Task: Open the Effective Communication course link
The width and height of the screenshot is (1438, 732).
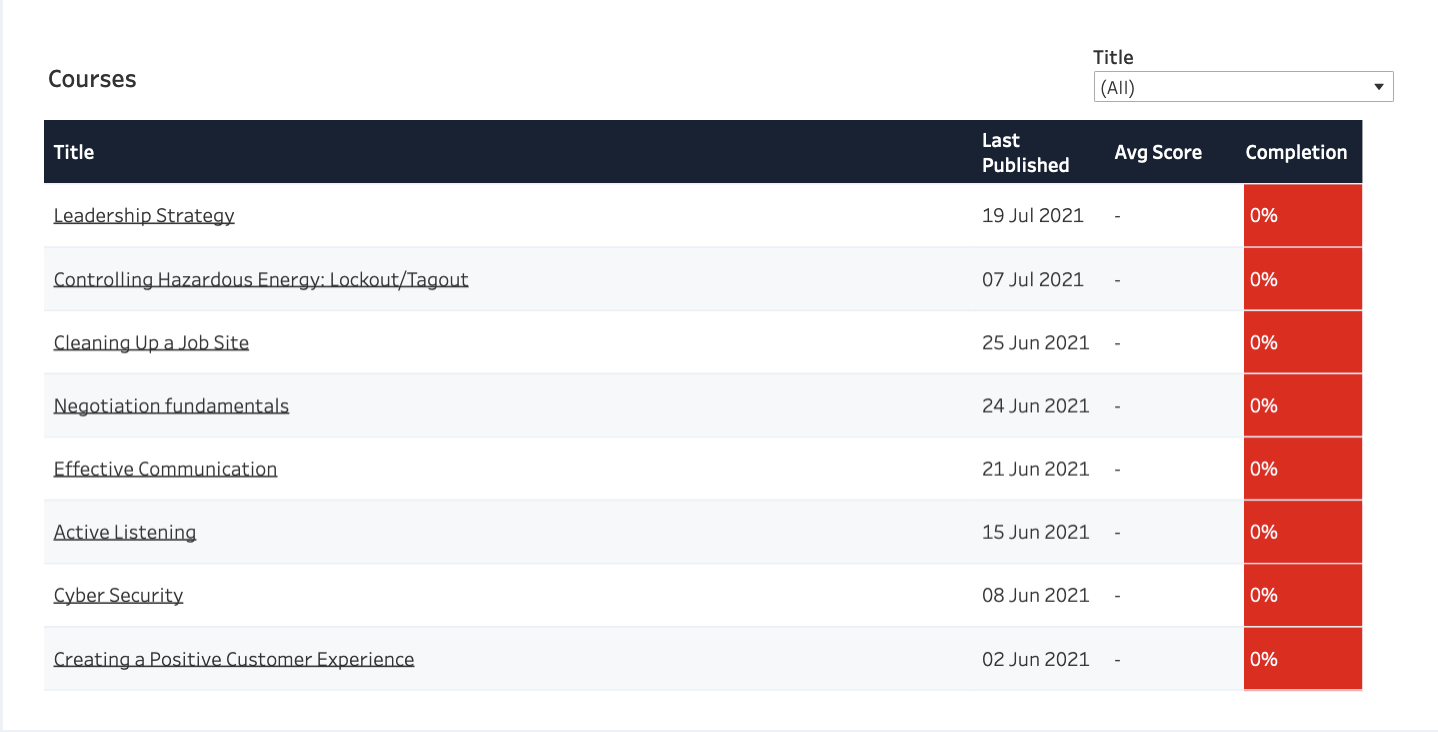Action: [x=165, y=469]
